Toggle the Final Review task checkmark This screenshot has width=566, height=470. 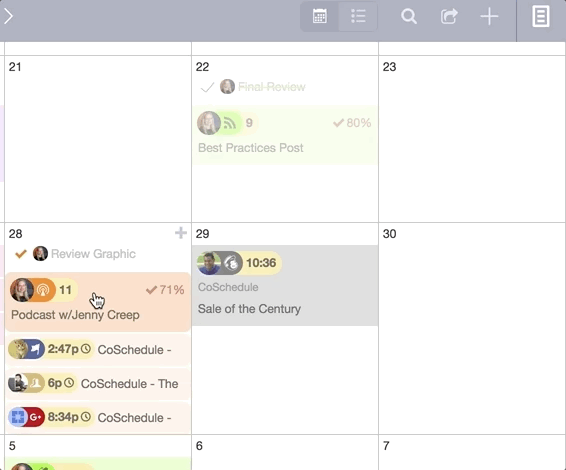207,87
